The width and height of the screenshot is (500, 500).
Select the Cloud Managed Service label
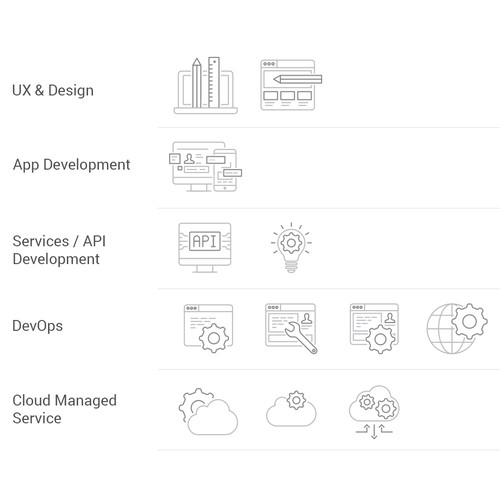point(64,409)
